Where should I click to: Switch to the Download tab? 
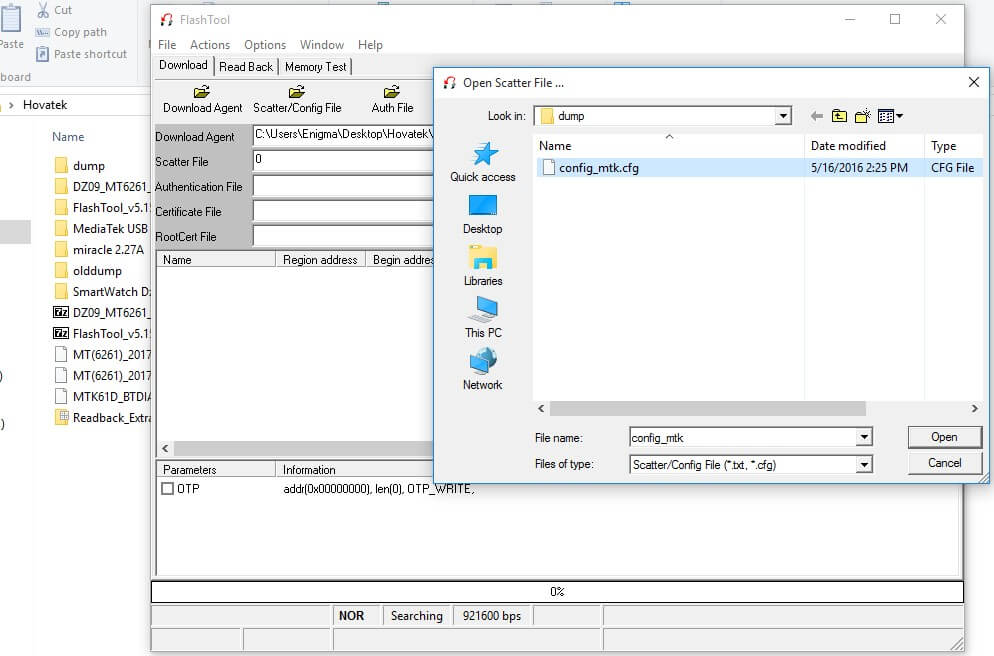tap(183, 65)
